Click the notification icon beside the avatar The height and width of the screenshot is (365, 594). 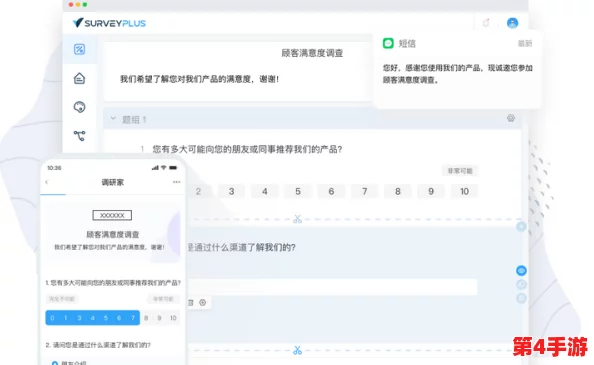tap(486, 23)
